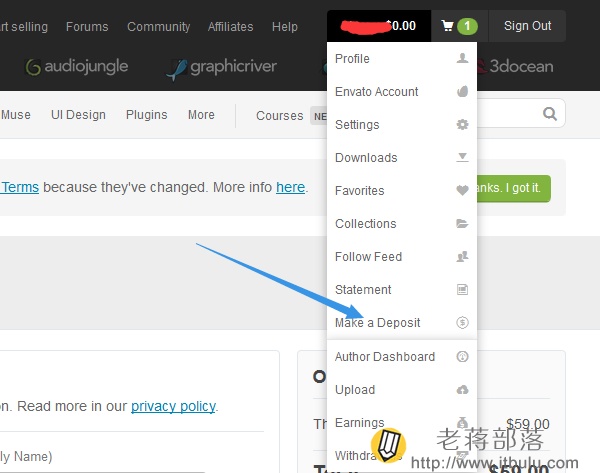
Task: Select Envato Account menu entry
Action: point(402,91)
